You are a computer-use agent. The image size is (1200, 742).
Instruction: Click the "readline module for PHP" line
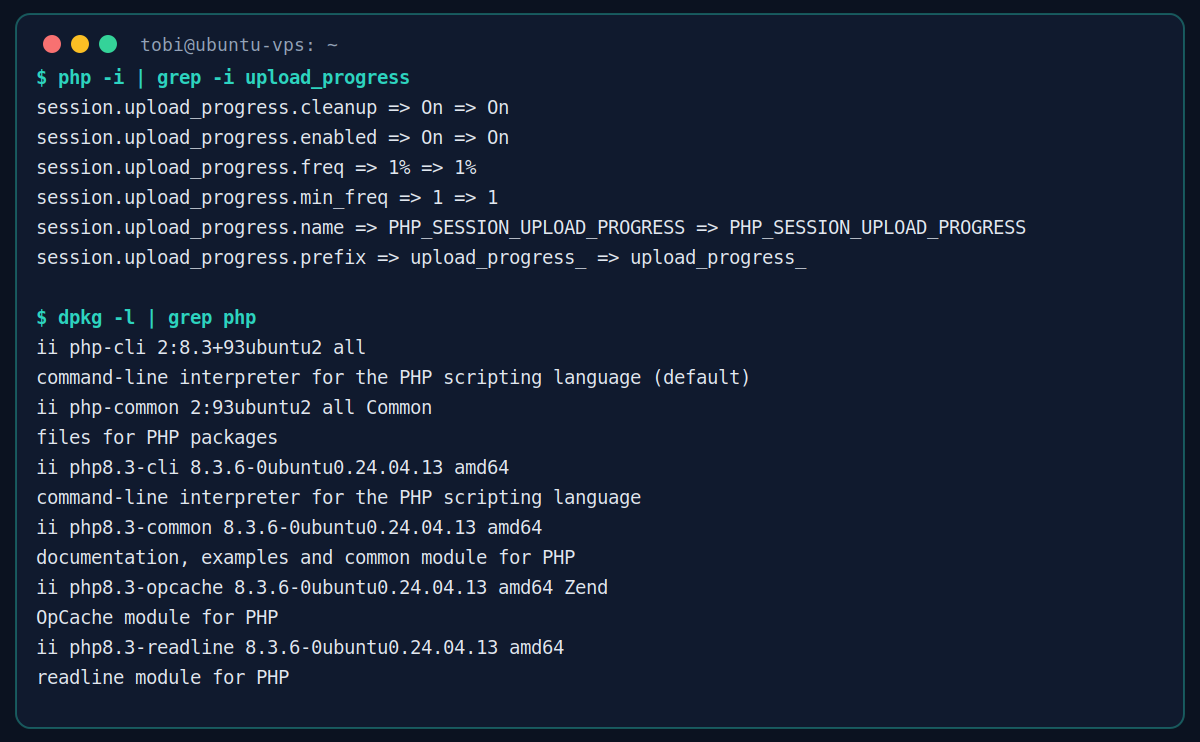tap(163, 678)
